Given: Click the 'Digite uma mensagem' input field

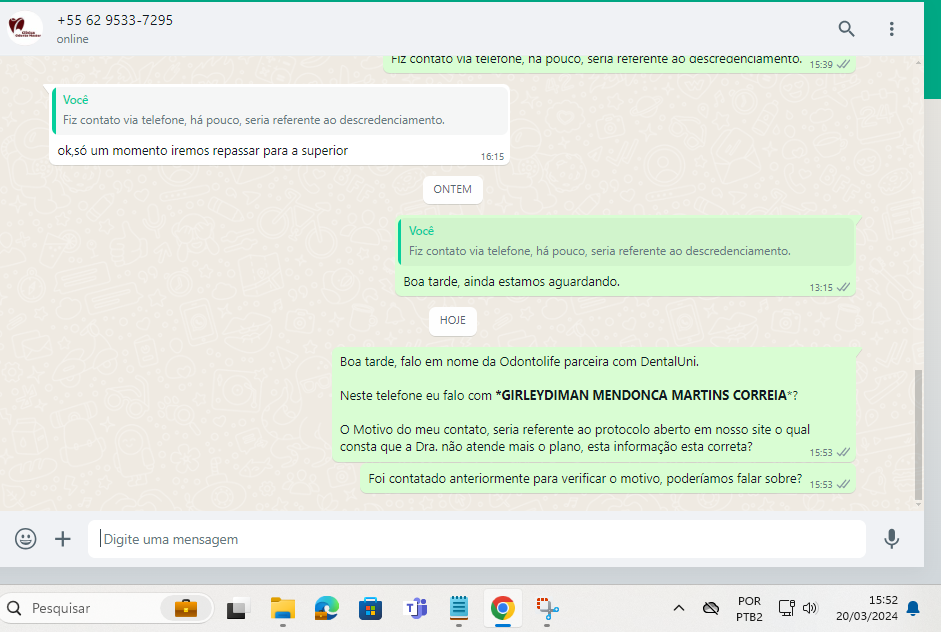Looking at the screenshot, I should tap(477, 539).
